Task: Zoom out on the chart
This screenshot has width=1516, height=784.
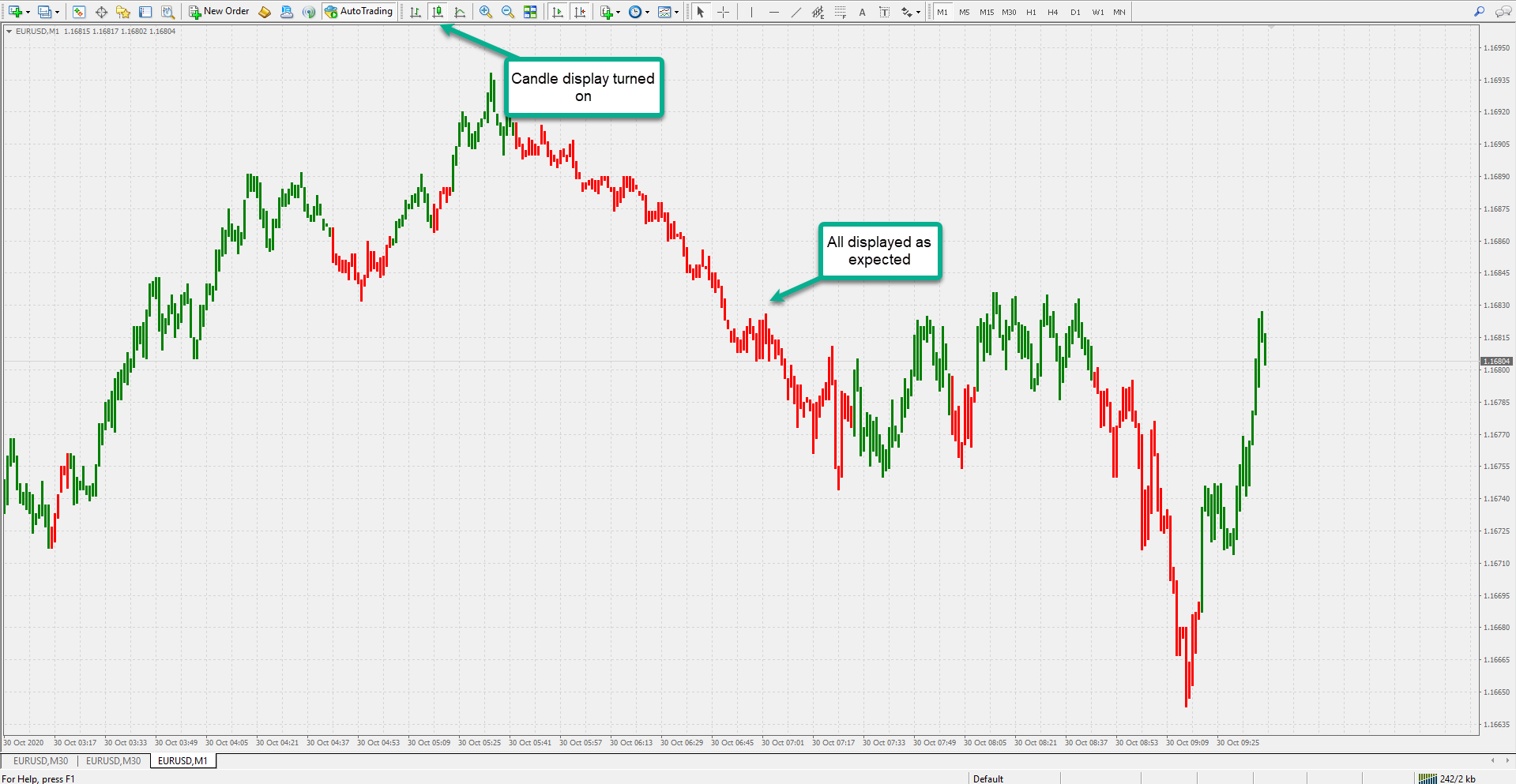Action: click(508, 11)
